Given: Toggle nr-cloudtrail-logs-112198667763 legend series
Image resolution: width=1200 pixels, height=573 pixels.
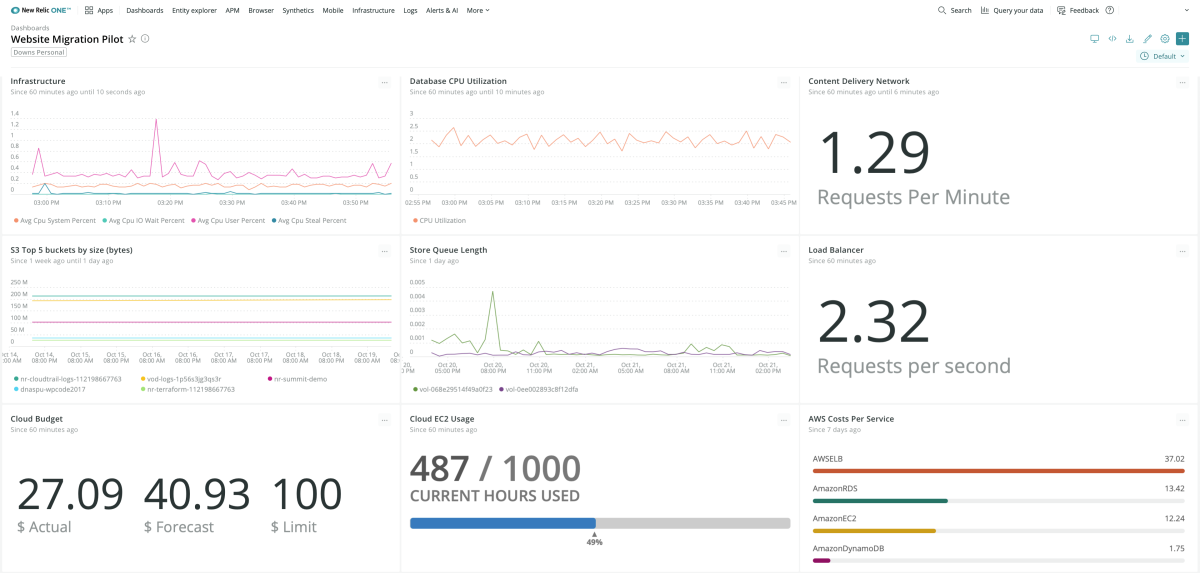Looking at the screenshot, I should pos(67,379).
